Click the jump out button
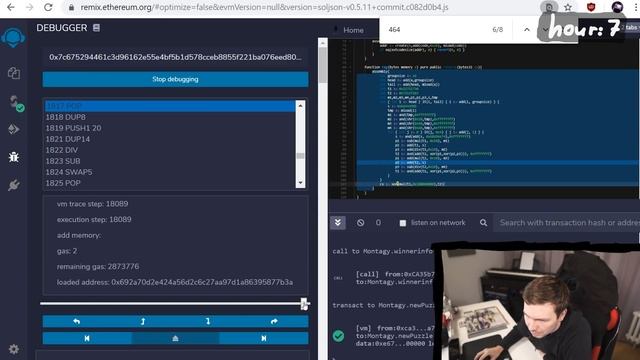This screenshot has height=360, width=640. pos(175,338)
